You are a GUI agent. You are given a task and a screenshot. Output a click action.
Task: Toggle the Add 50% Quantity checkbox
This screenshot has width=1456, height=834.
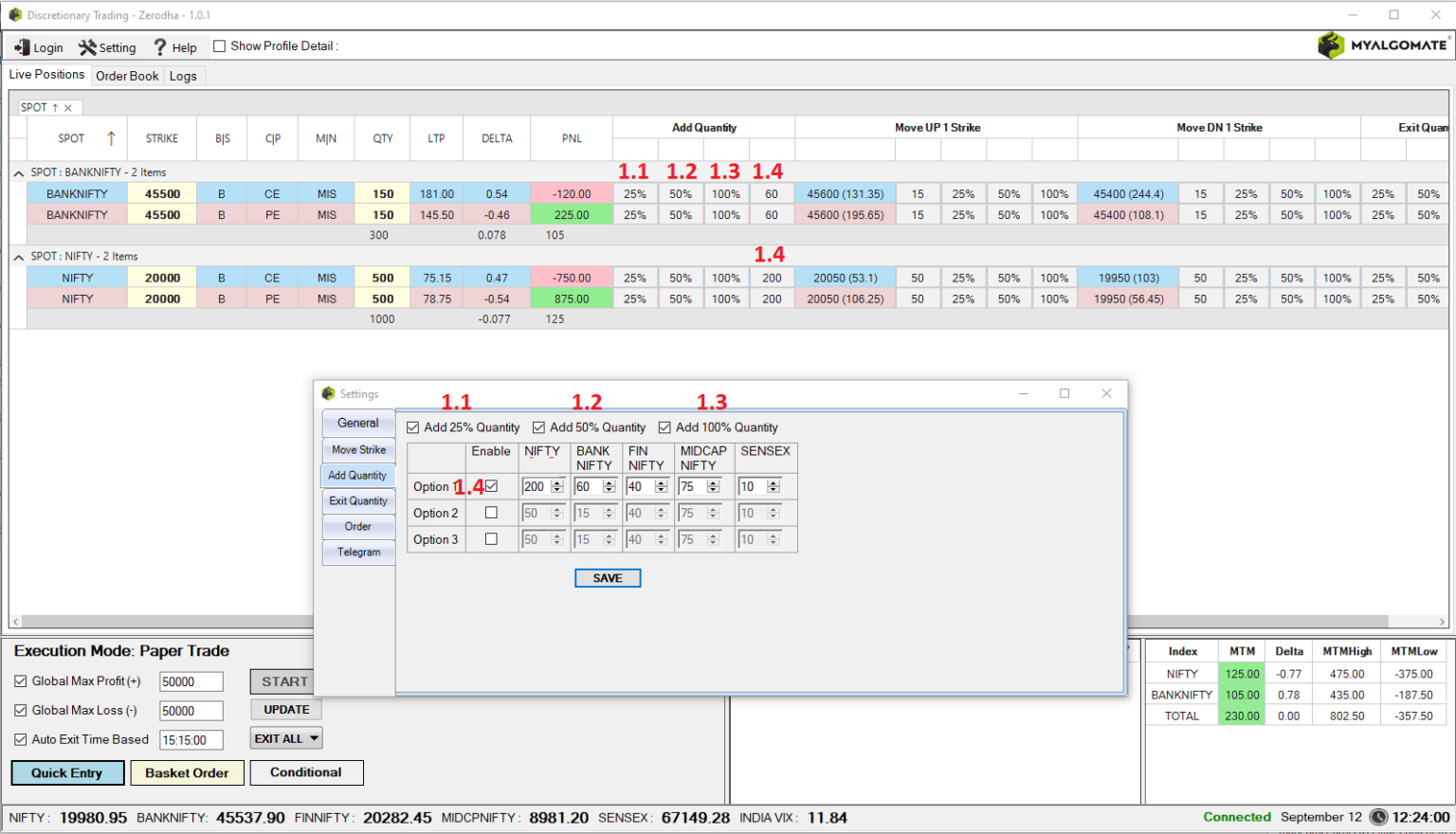(538, 426)
